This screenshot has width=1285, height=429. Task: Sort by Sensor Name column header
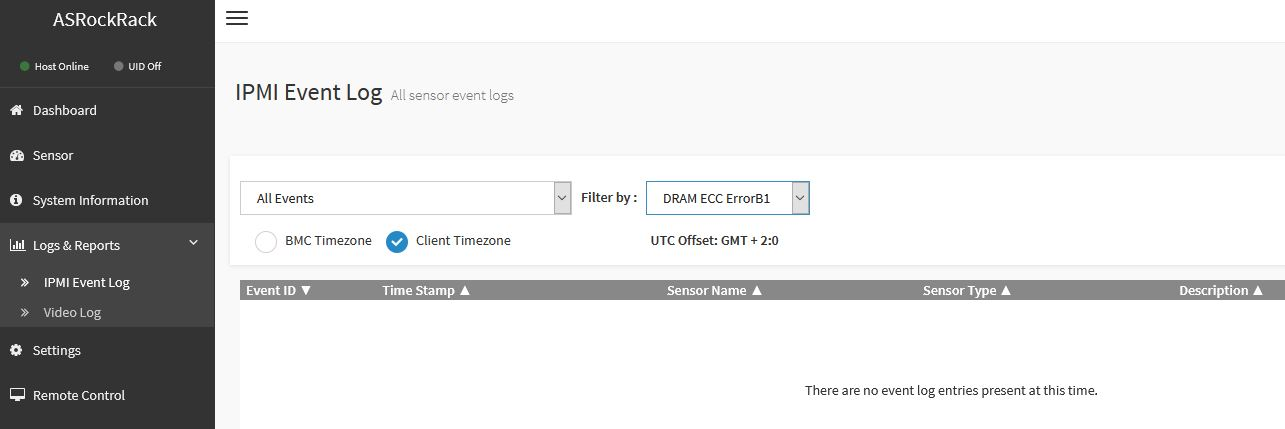[715, 291]
